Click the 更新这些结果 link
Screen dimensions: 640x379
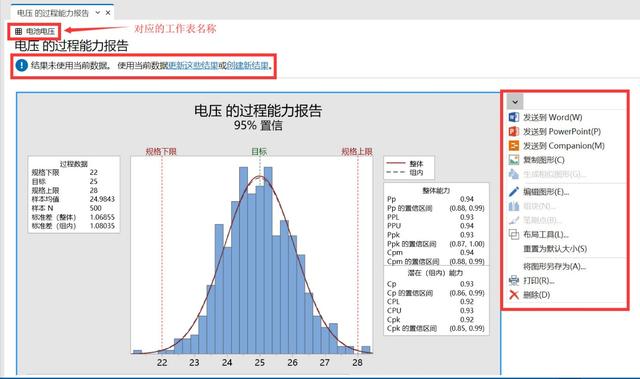coord(193,65)
